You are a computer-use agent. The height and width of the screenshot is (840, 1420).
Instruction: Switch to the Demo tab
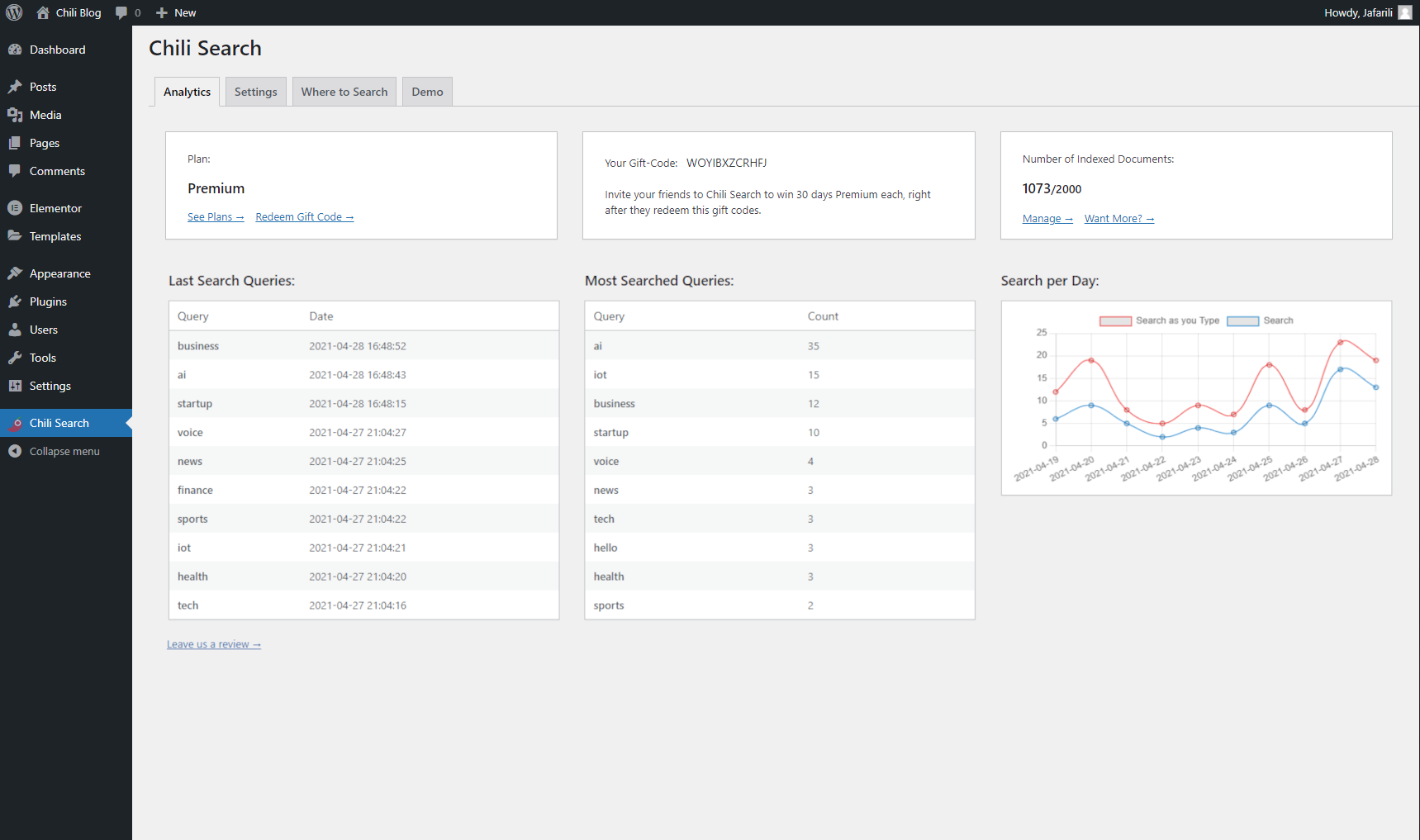coord(428,92)
